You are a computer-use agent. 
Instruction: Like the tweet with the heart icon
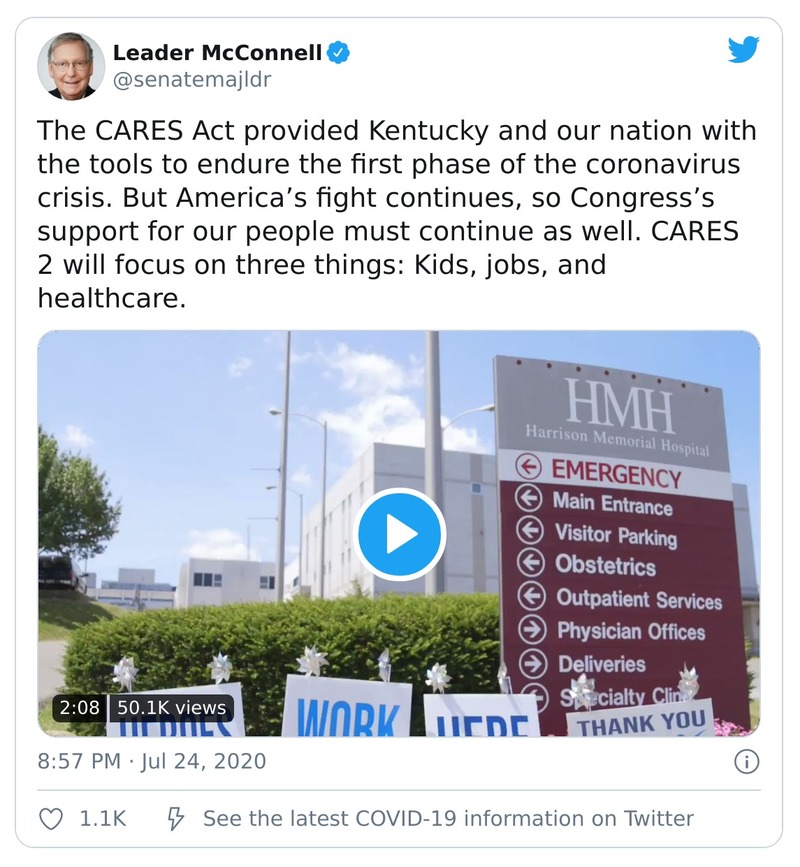[50, 818]
